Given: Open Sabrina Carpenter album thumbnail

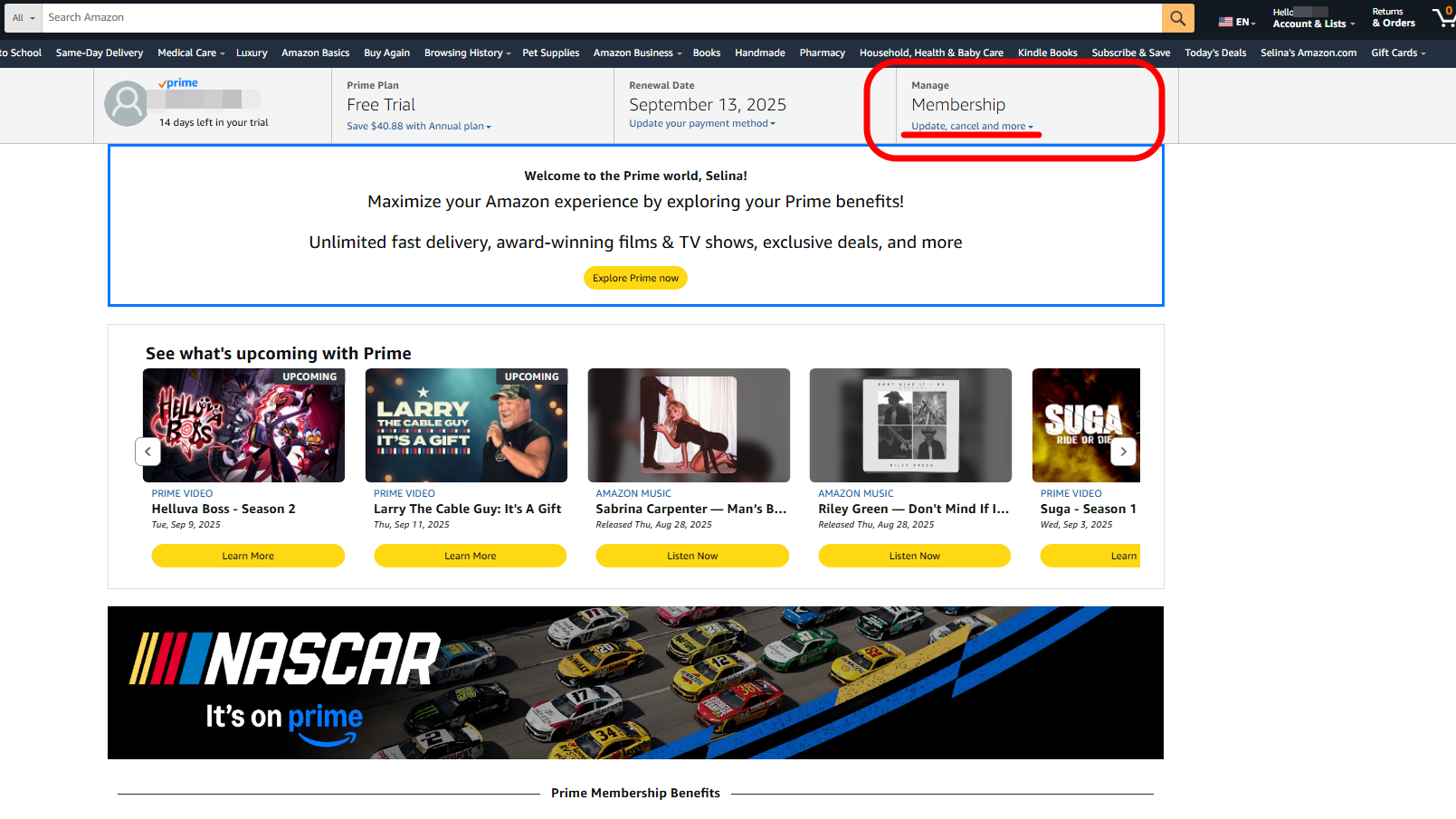Looking at the screenshot, I should pyautogui.click(x=689, y=425).
